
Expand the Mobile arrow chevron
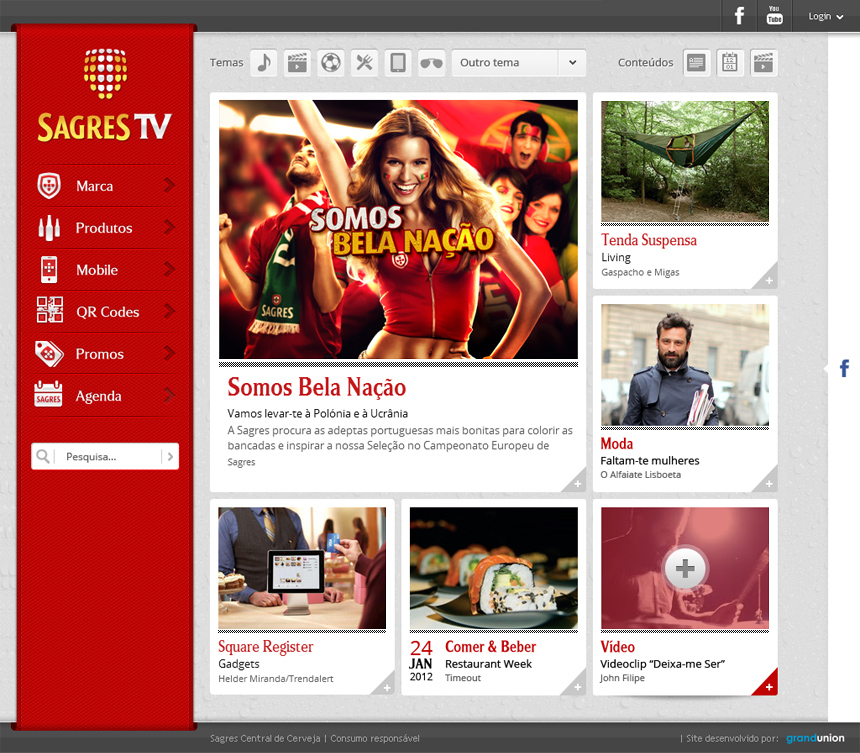click(x=169, y=269)
